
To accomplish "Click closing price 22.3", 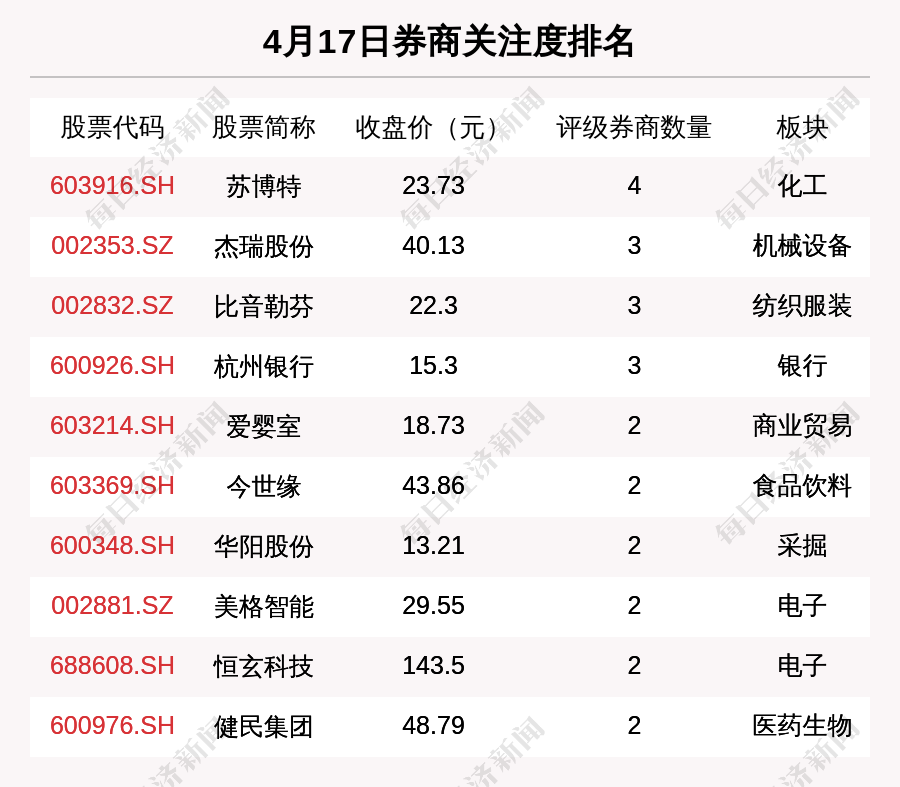I will pyautogui.click(x=433, y=305).
